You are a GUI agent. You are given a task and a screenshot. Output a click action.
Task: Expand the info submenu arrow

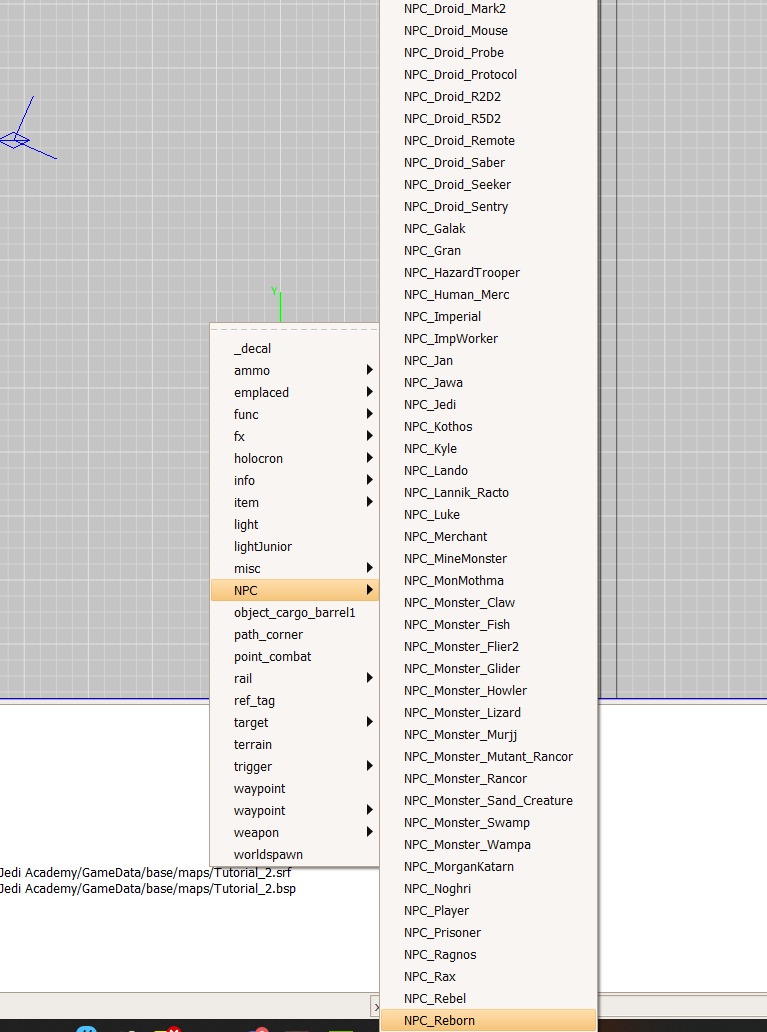coord(370,480)
